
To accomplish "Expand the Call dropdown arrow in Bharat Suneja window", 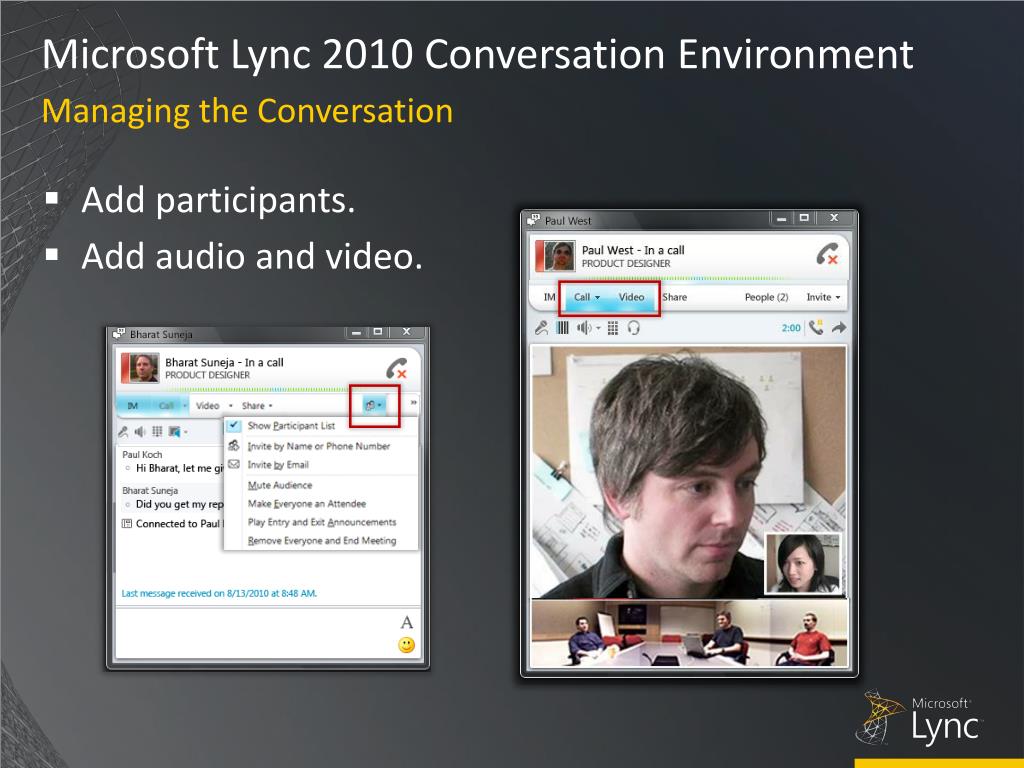I will (185, 406).
